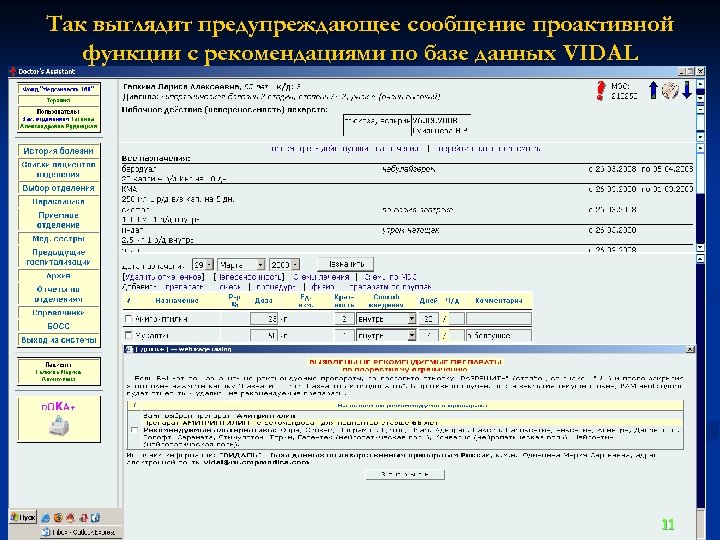This screenshot has width=720, height=540.
Task: Click the Назначение column header
Action: tap(177, 301)
